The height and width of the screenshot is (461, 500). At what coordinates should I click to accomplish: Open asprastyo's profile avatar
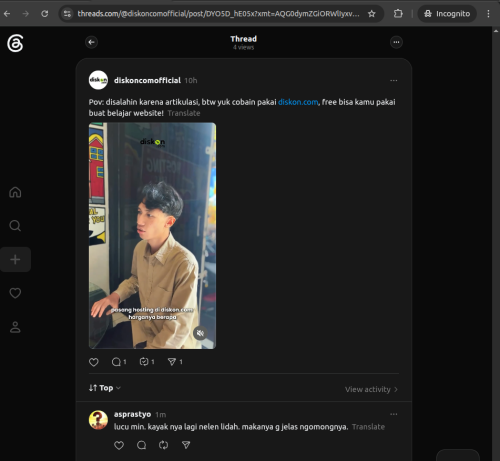[98, 420]
